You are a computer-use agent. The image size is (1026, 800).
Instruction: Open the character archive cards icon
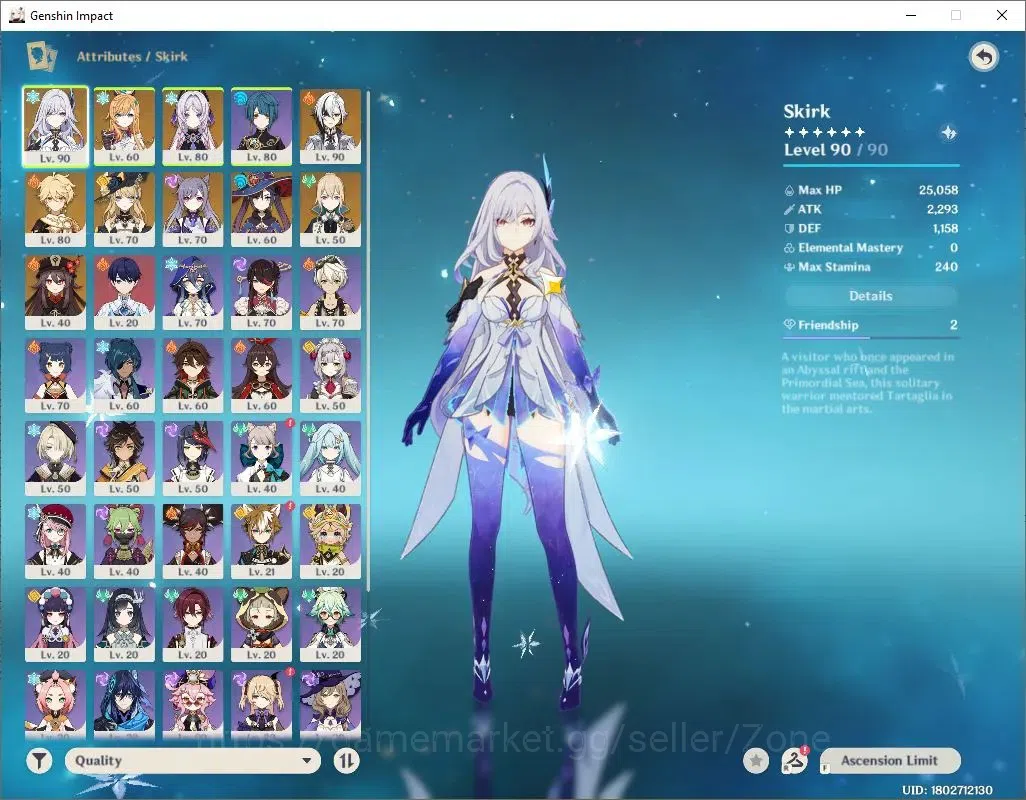pos(41,56)
